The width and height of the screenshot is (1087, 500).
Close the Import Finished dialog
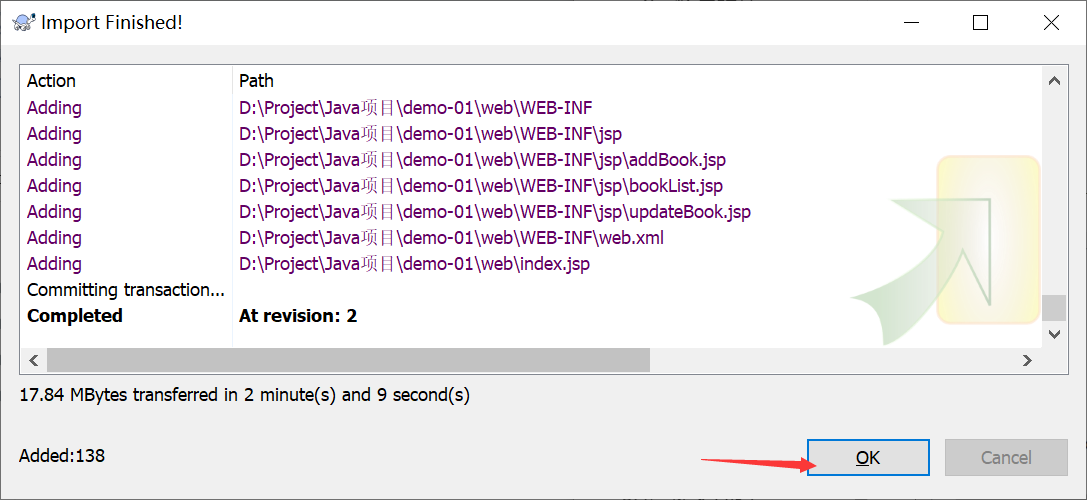click(1051, 22)
